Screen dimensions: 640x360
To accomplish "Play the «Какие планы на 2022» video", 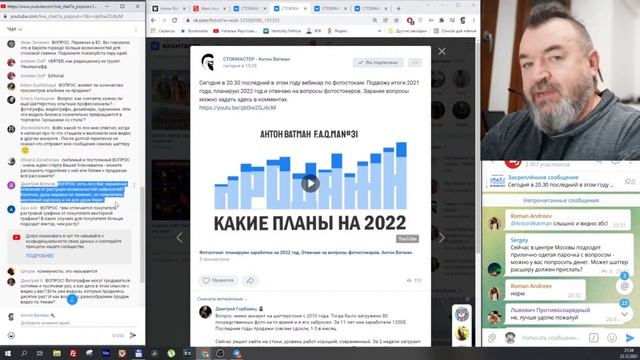I will 311,184.
